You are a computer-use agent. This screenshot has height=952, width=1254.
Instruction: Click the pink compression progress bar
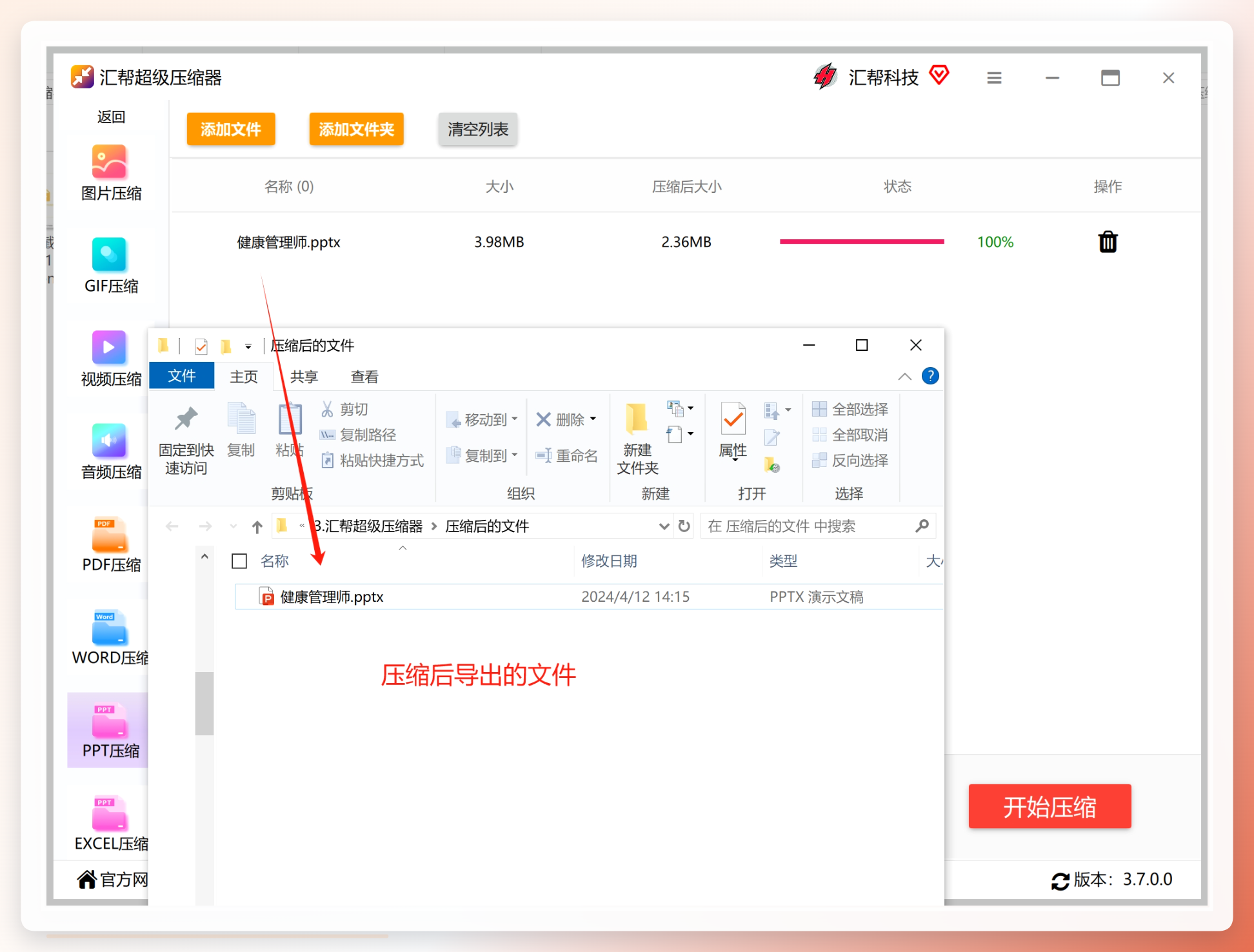862,241
